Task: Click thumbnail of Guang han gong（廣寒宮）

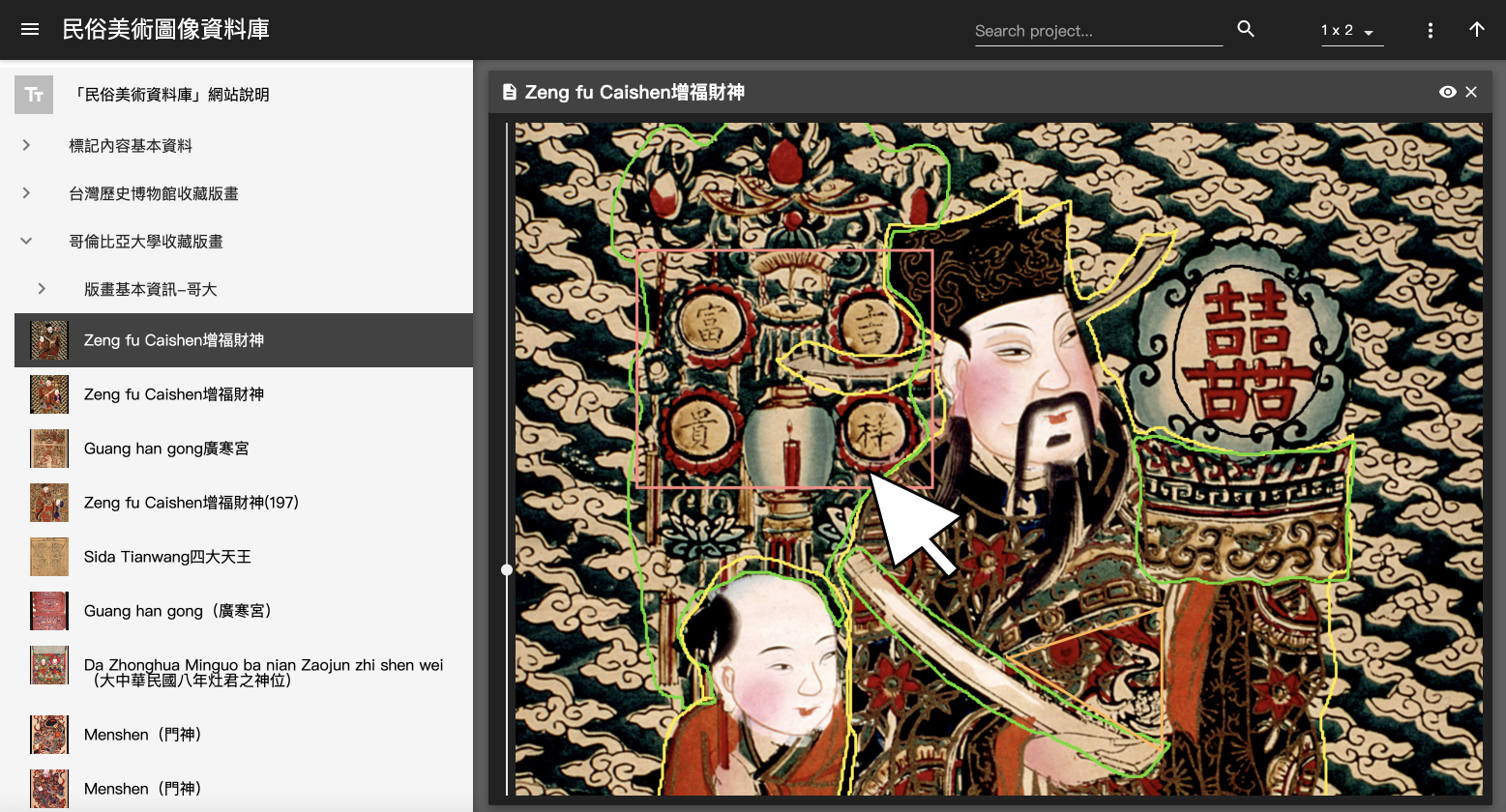Action: pos(49,611)
